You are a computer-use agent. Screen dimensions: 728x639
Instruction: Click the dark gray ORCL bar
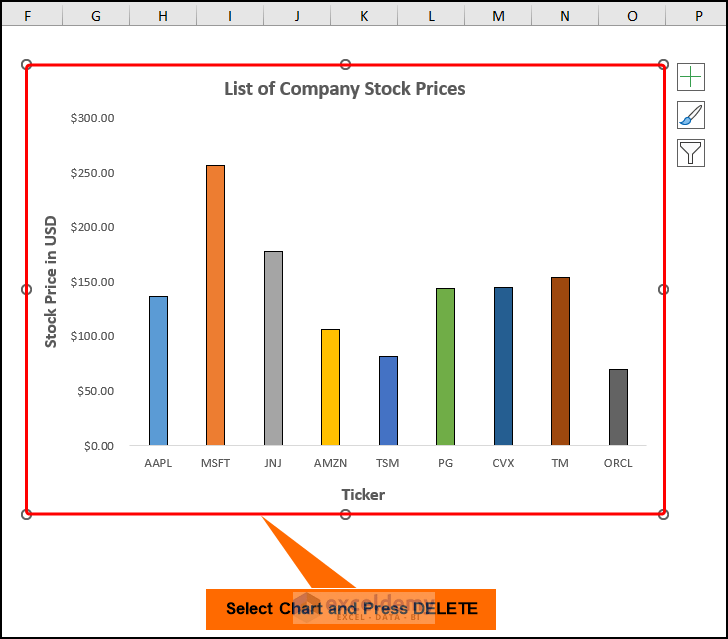point(618,407)
